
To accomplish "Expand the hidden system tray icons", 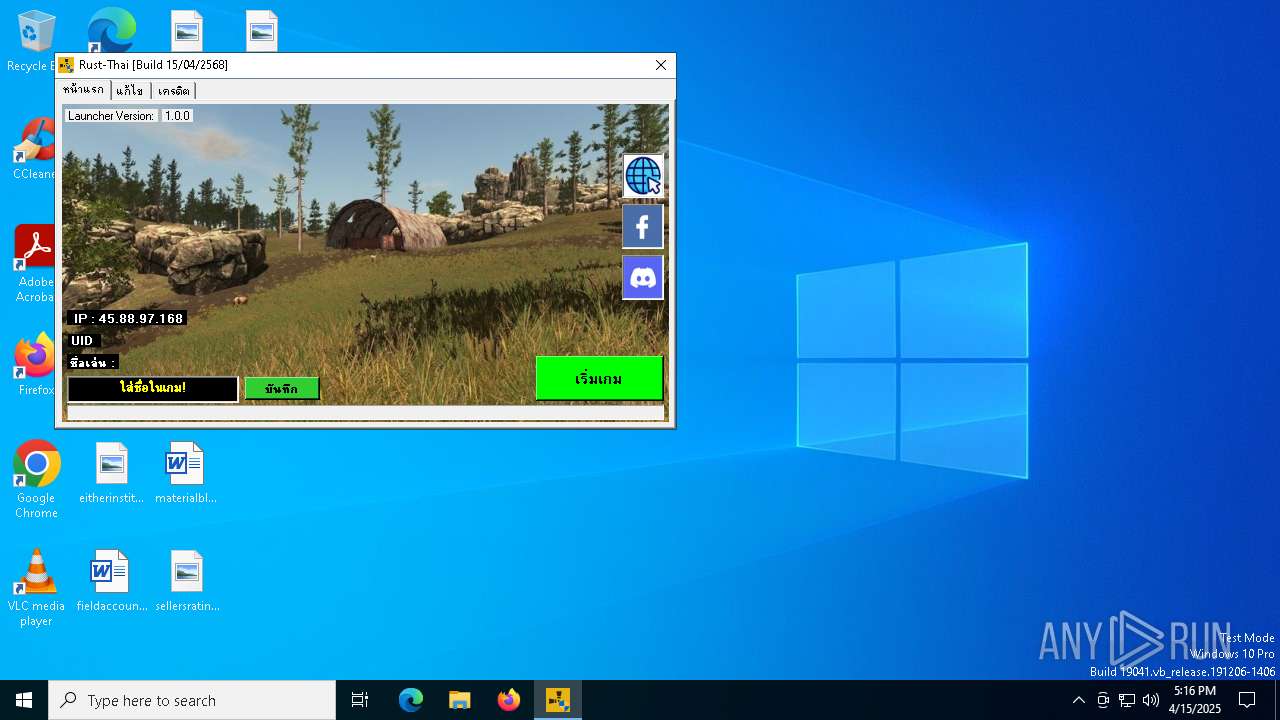I will click(1078, 700).
